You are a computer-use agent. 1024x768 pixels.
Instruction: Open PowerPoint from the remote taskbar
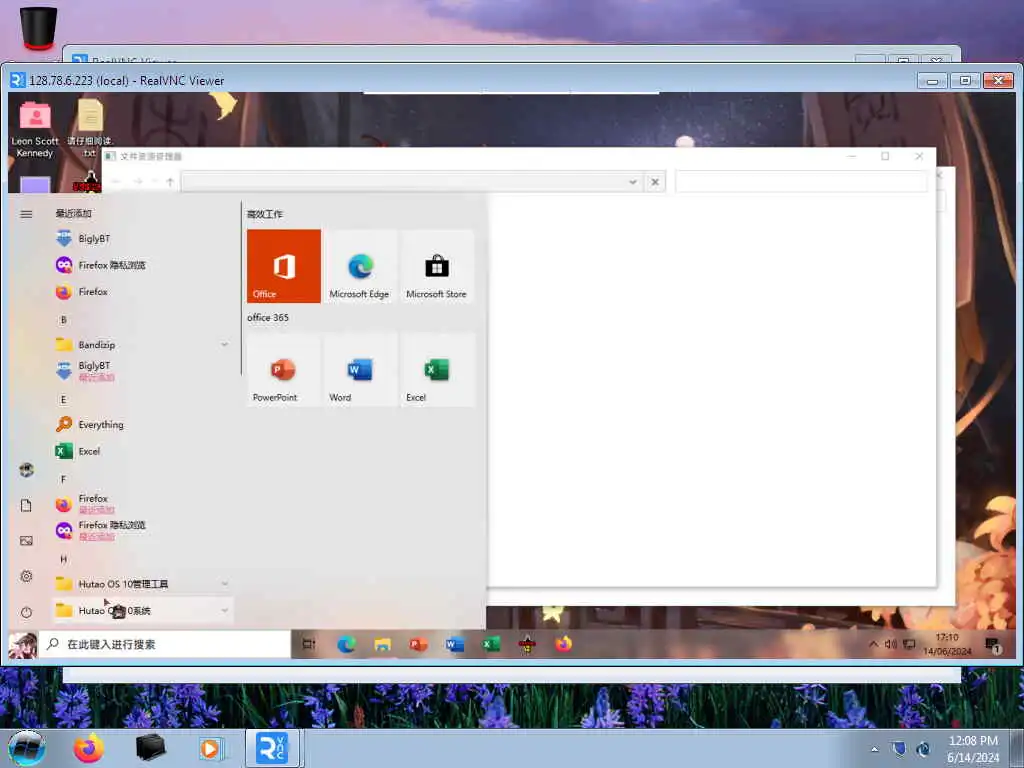418,645
